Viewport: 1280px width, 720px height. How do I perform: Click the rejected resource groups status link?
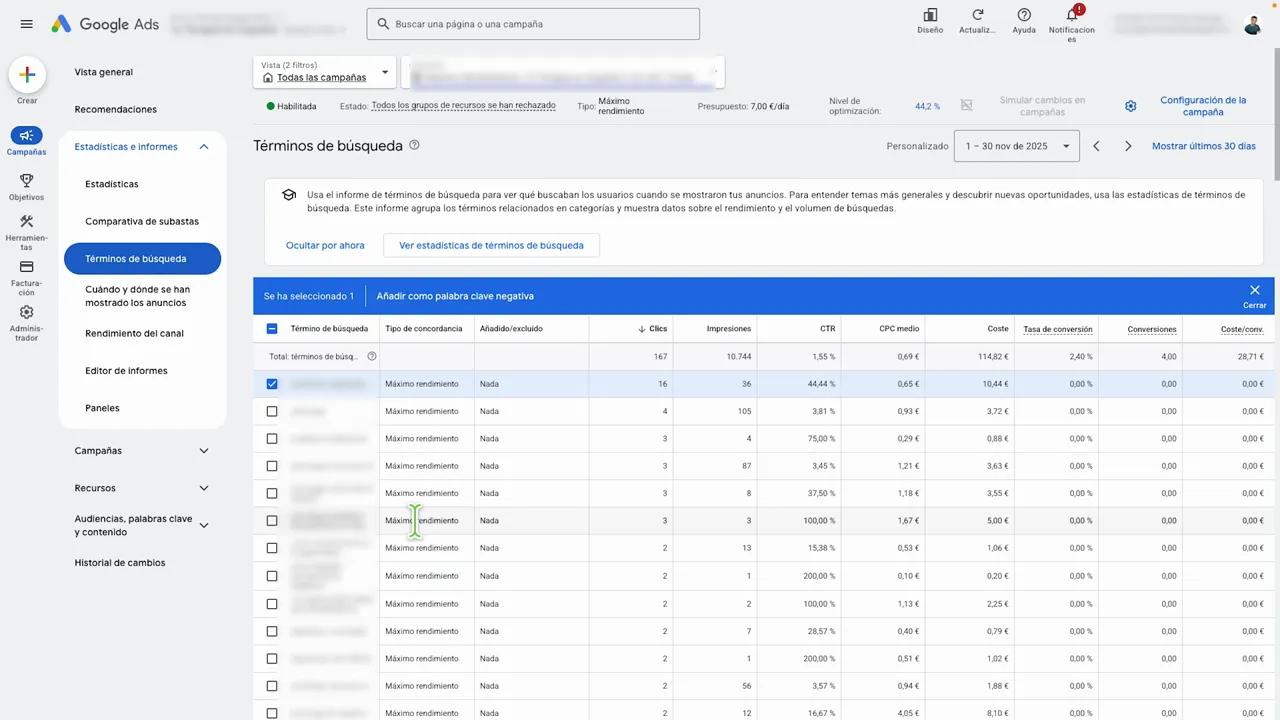(463, 105)
